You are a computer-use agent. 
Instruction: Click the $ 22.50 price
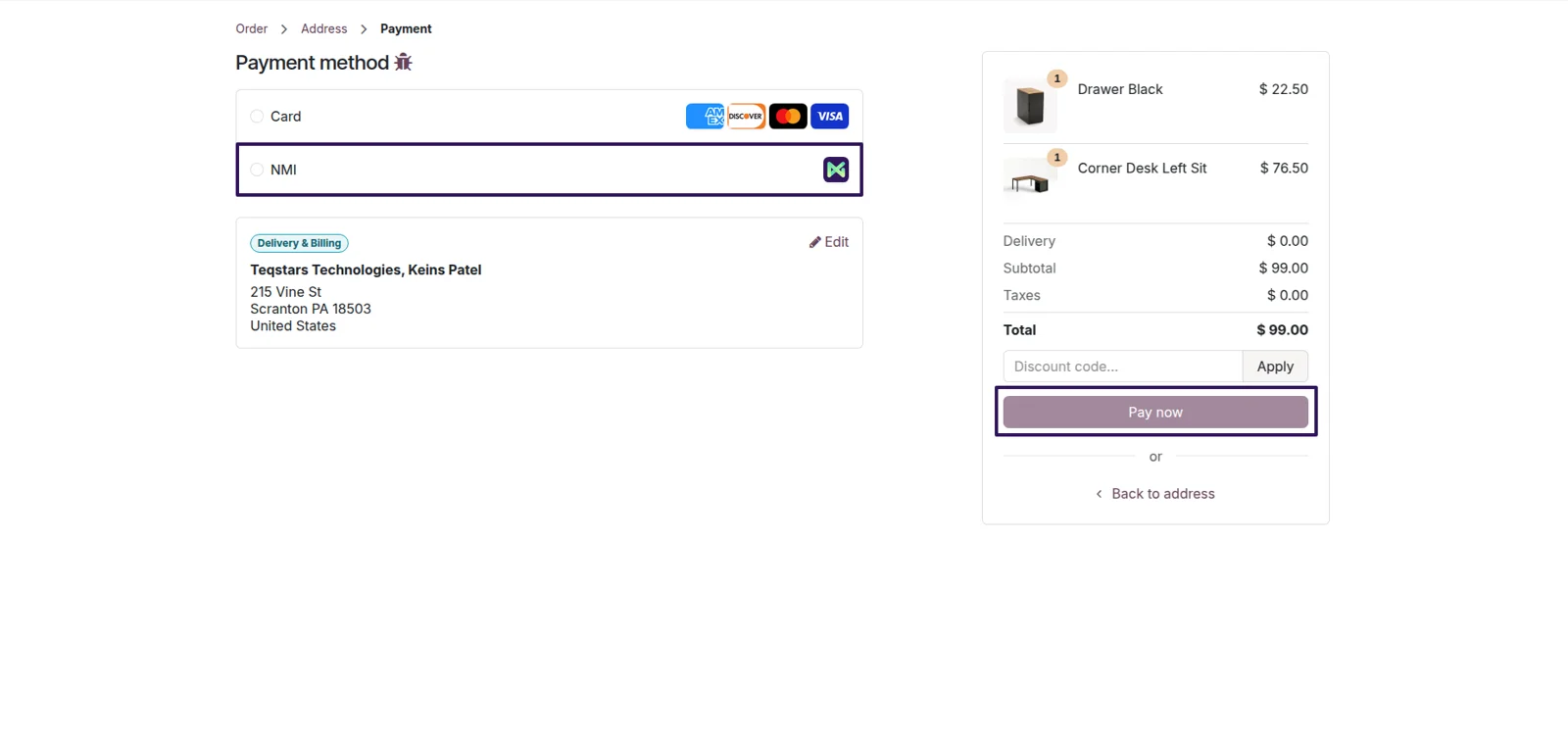pyautogui.click(x=1284, y=89)
